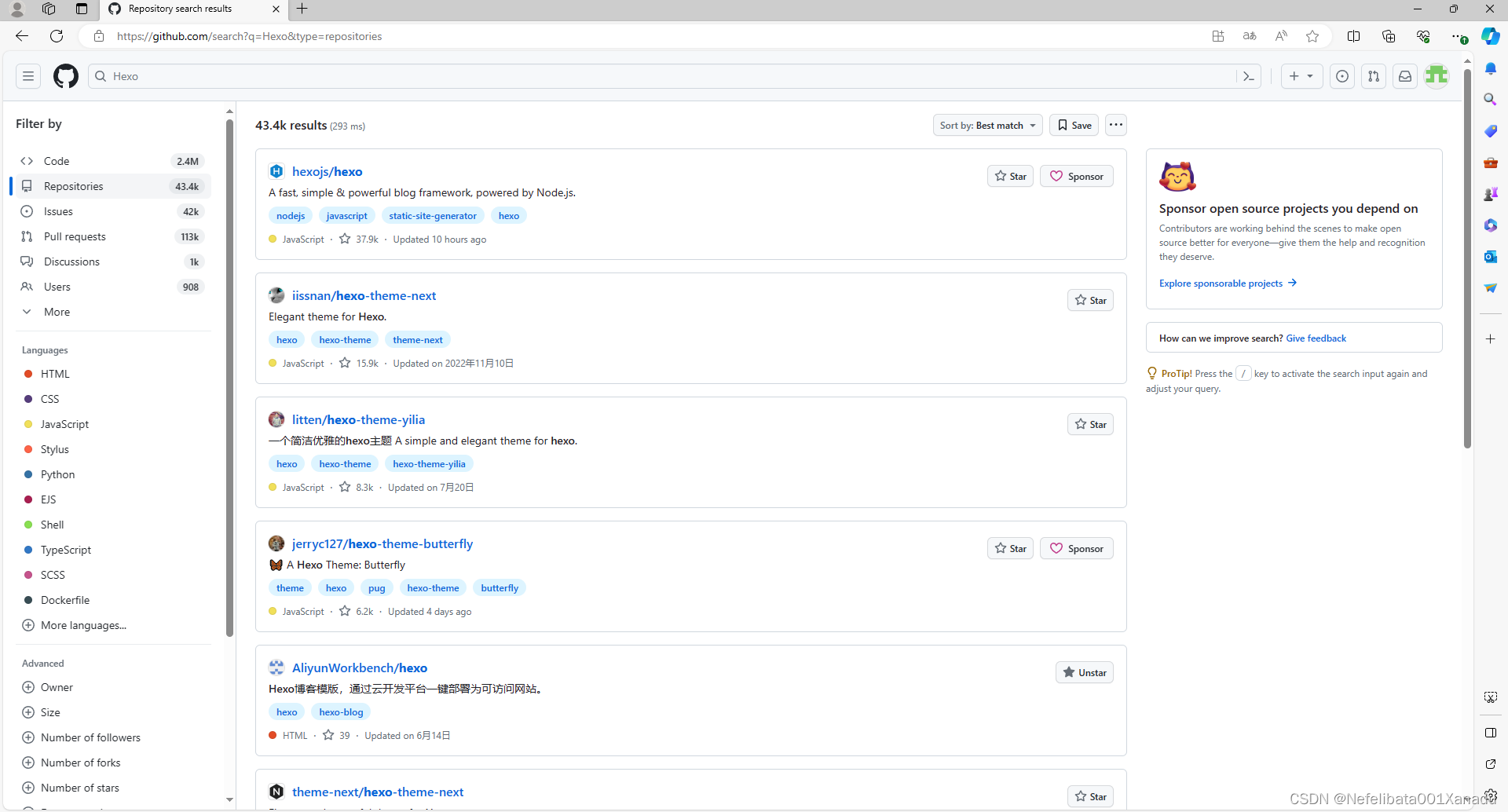Open the user avatar menu
1508x812 pixels.
coord(1437,76)
